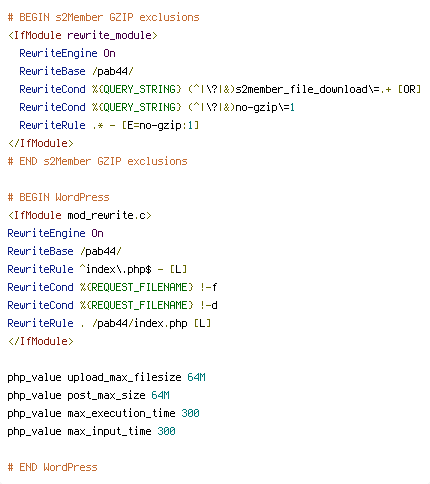Image resolution: width=430 pixels, height=484 pixels.
Task: Click the REQUEST_FILENAME !-d condition
Action: click(112, 305)
